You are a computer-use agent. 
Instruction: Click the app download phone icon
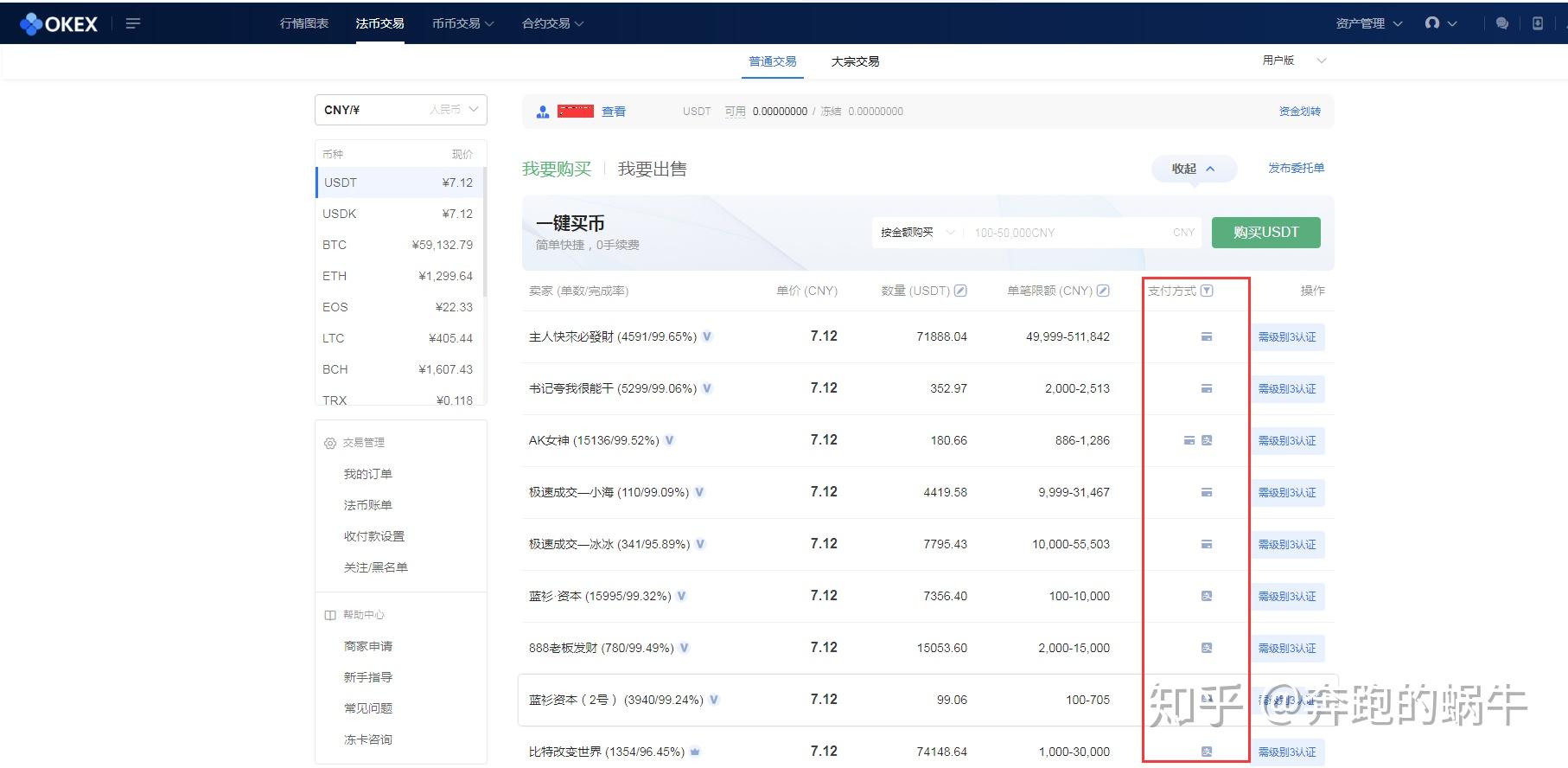[x=1538, y=23]
